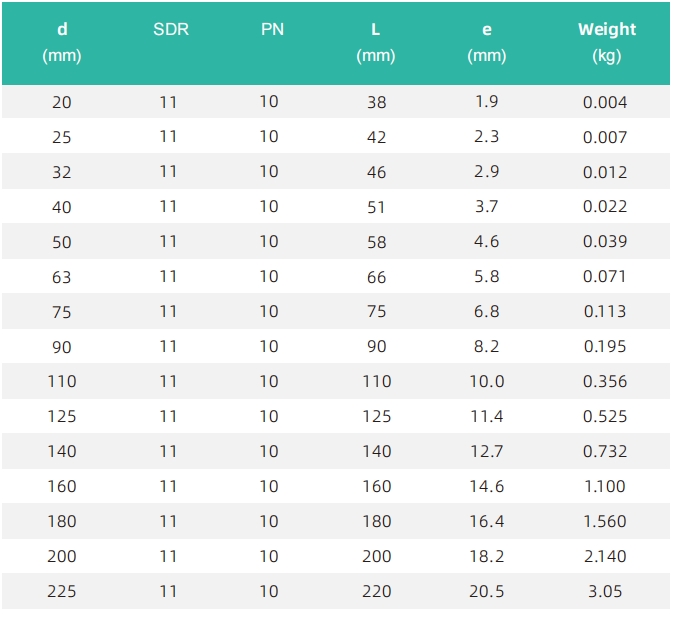
Task: Select the weight value 0.525
Action: pyautogui.click(x=605, y=417)
